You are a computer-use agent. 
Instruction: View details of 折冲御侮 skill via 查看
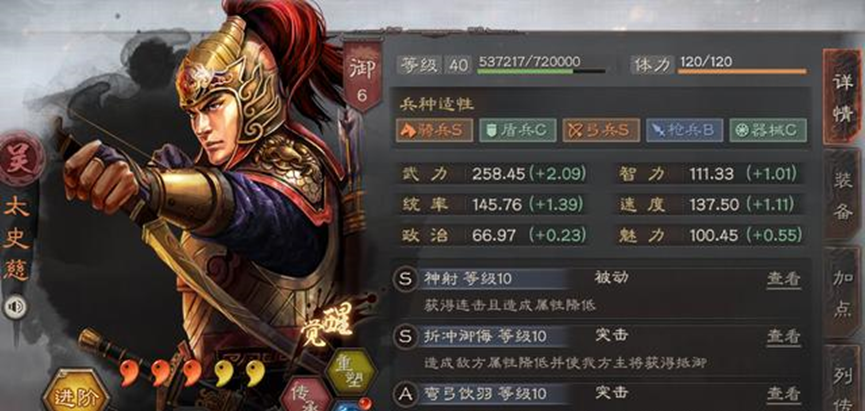tap(783, 336)
